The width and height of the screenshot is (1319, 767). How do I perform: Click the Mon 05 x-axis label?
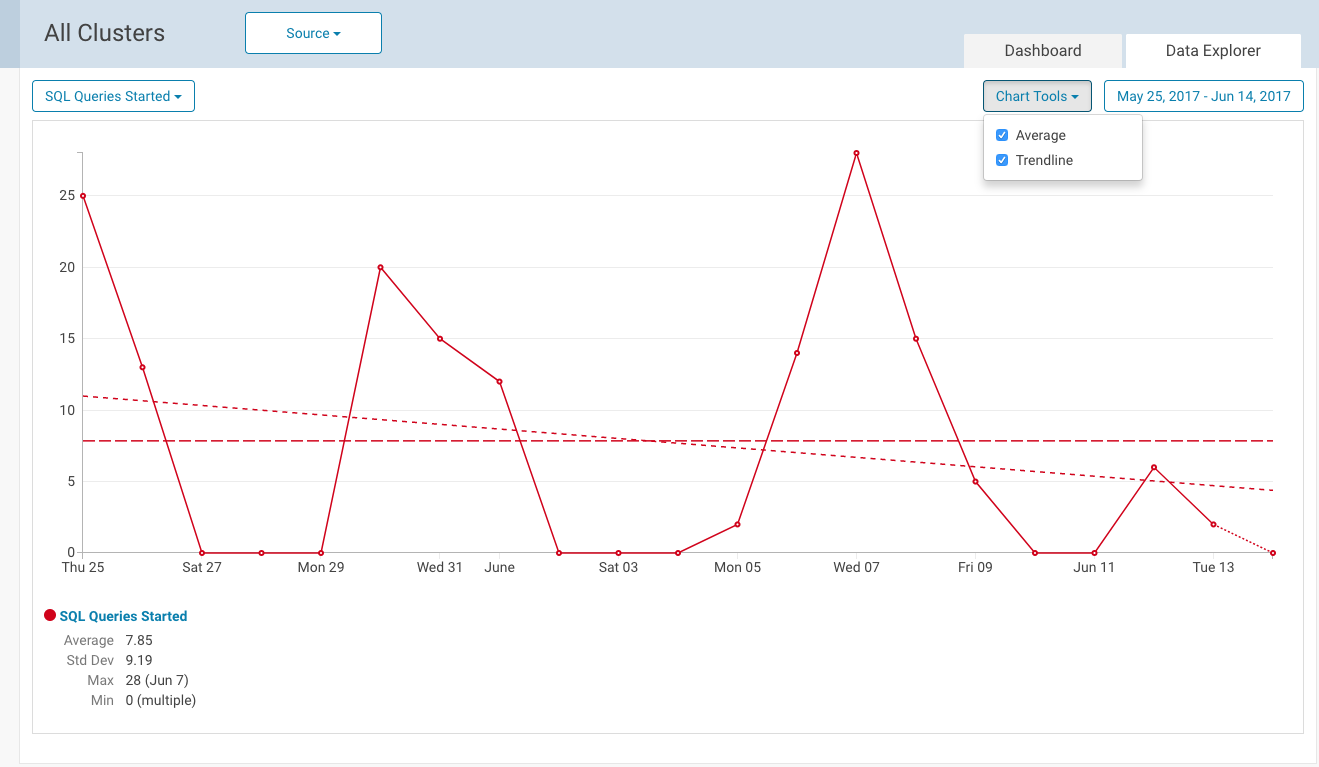[x=737, y=567]
